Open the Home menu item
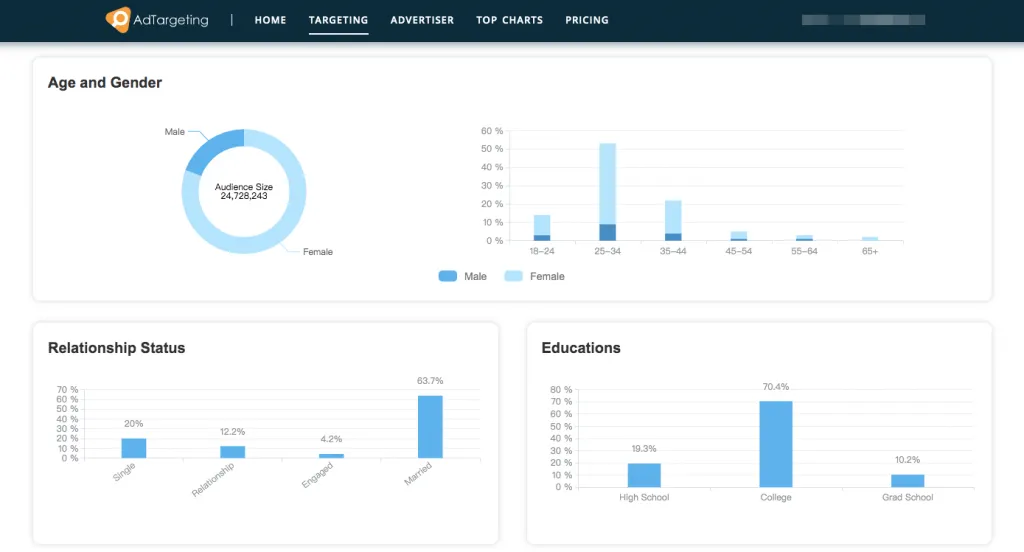This screenshot has width=1024, height=552. coord(270,20)
